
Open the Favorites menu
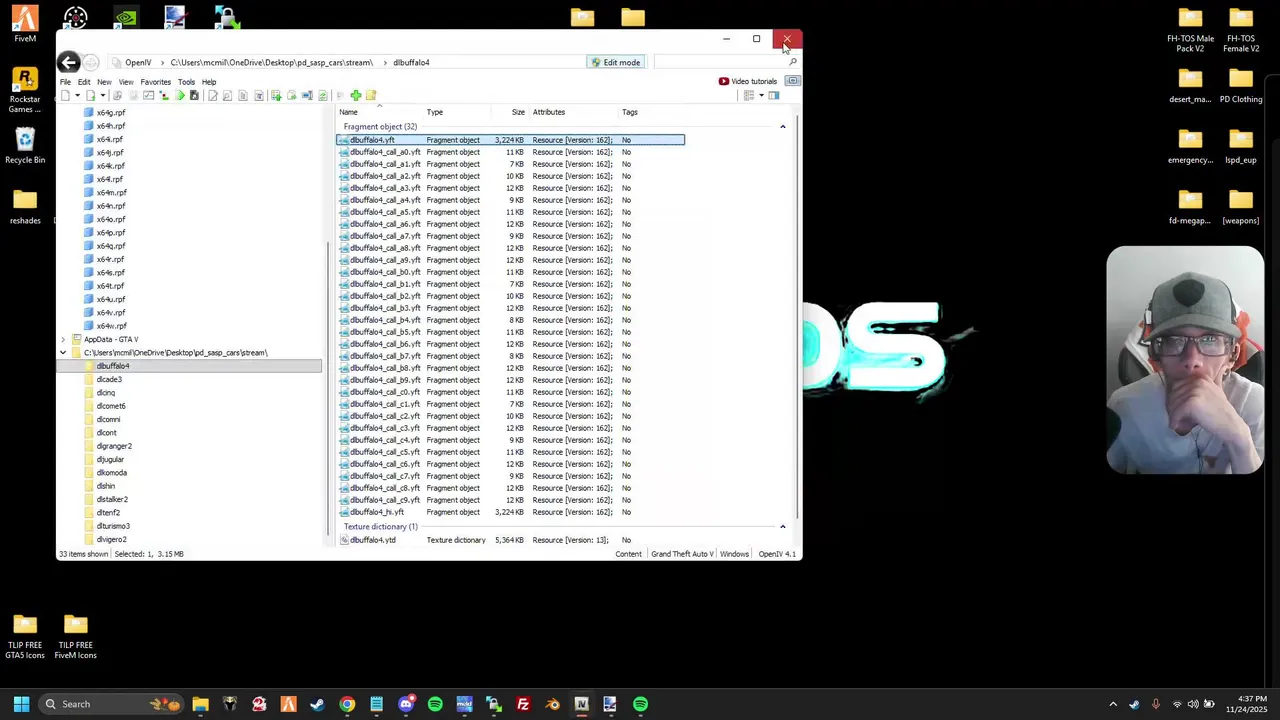point(155,82)
